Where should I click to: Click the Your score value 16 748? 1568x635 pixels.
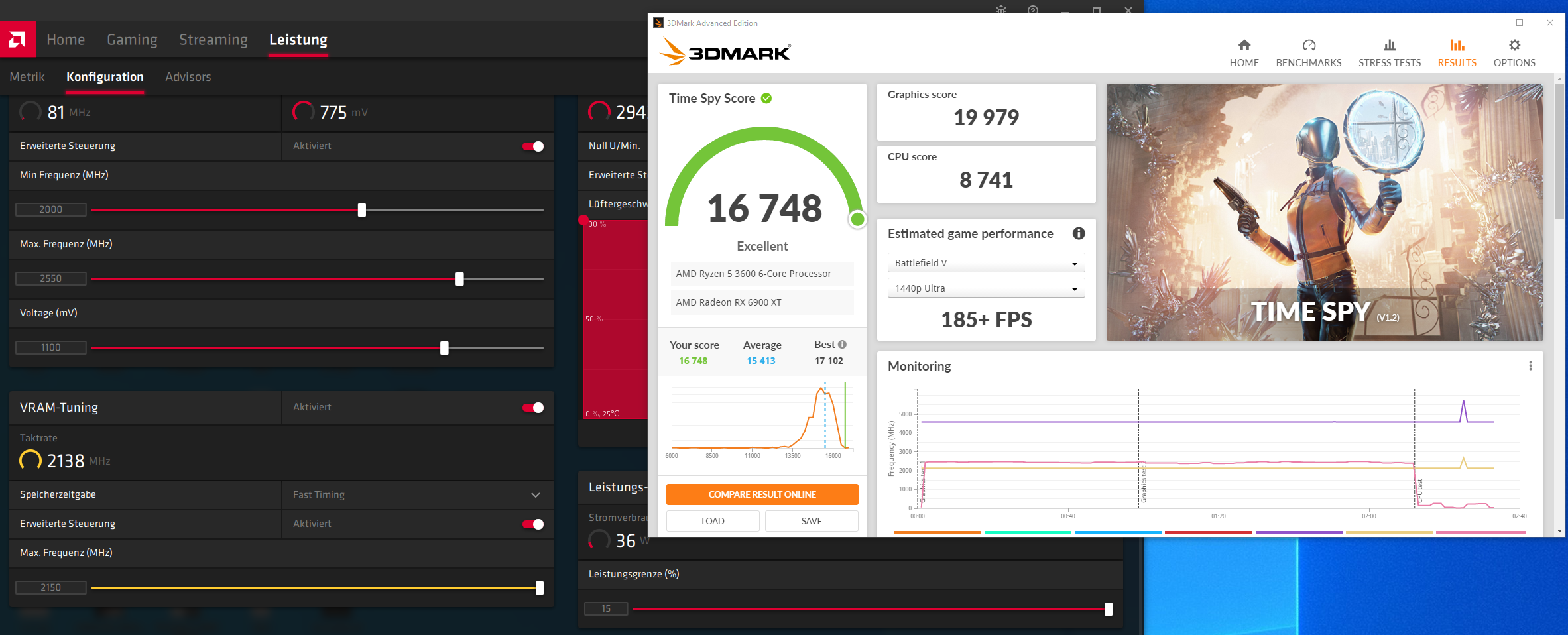tap(693, 361)
